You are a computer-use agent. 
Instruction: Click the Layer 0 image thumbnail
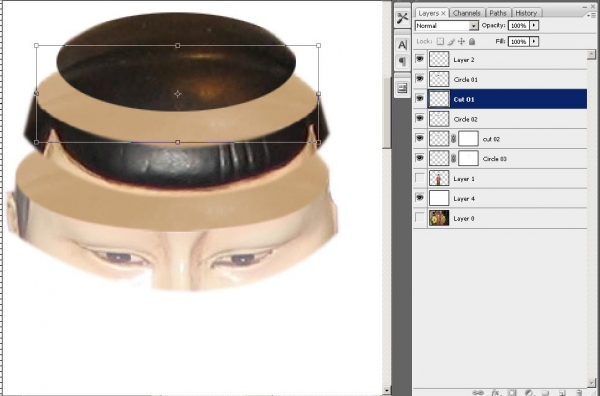pyautogui.click(x=439, y=218)
